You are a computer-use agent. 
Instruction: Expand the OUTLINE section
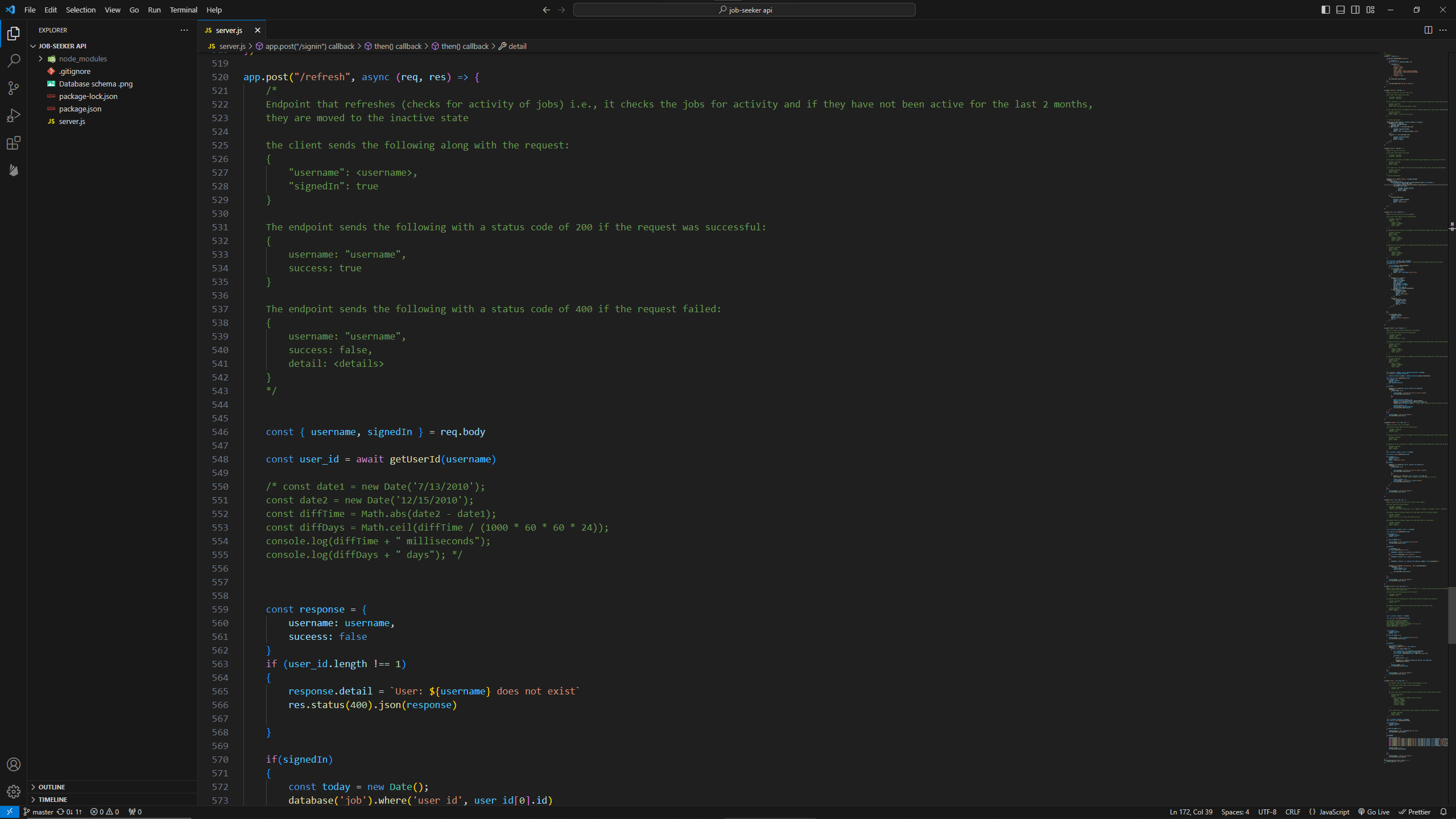pos(52,787)
